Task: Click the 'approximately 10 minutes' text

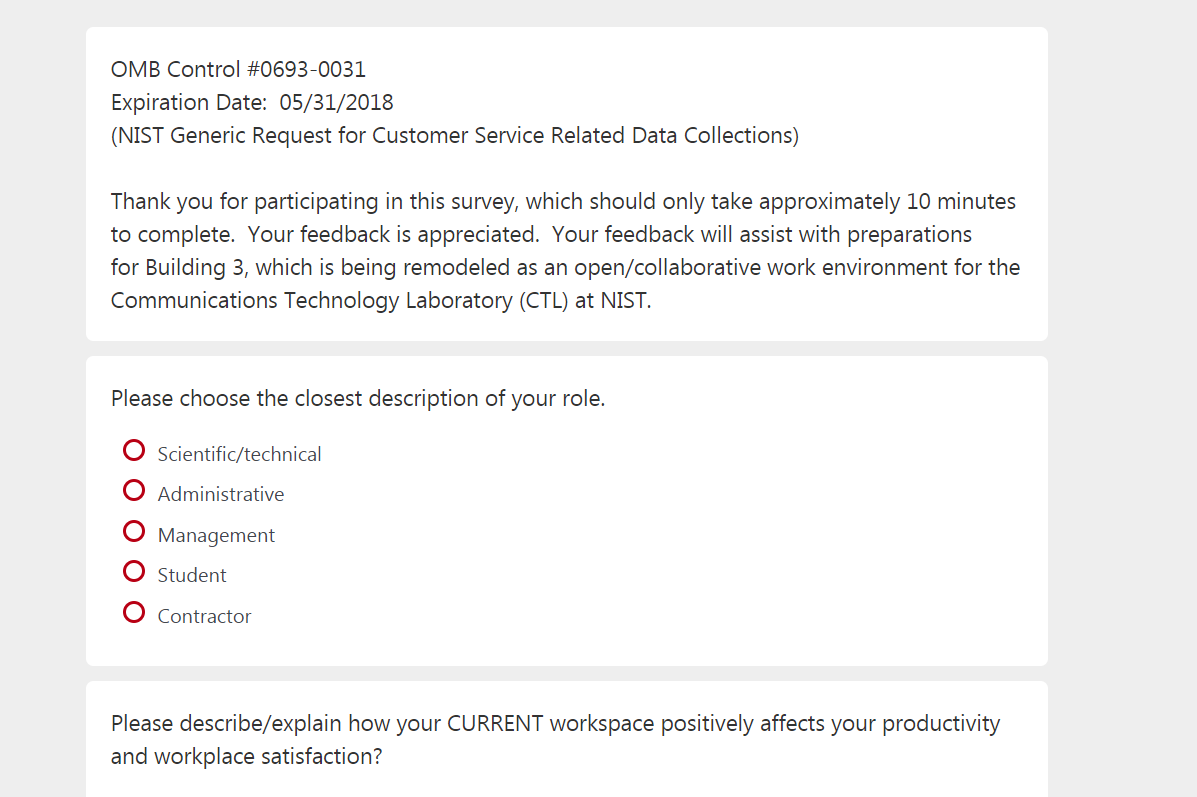Action: 887,201
